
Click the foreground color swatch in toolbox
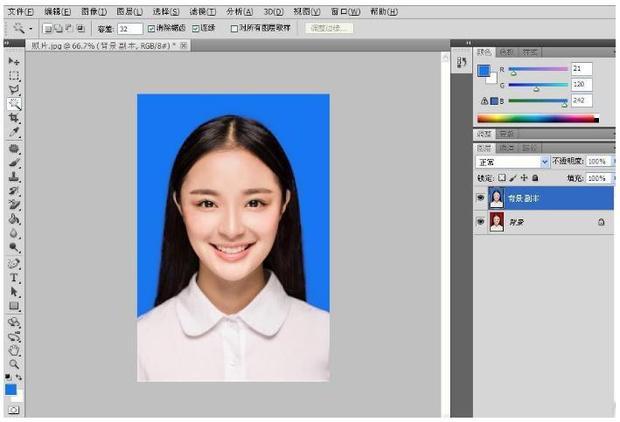pyautogui.click(x=10, y=389)
